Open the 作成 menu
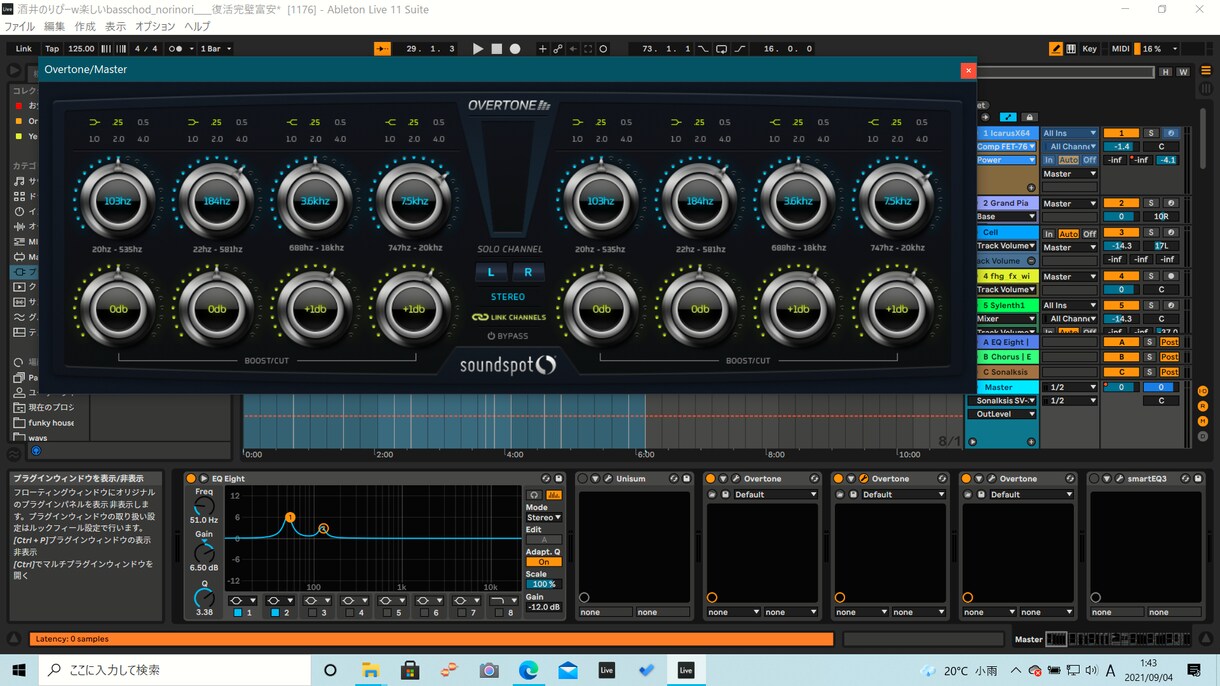The image size is (1220, 686). pos(85,27)
